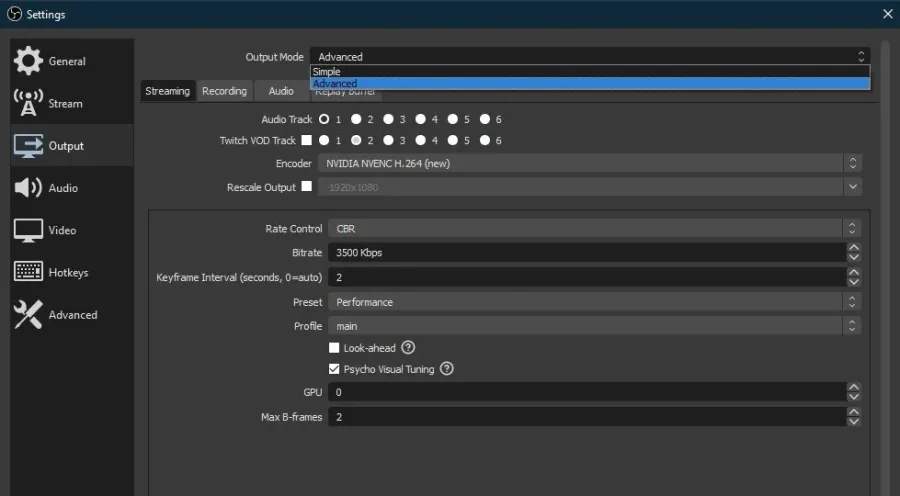Open General settings gear icon
This screenshot has height=496, width=900.
click(28, 61)
